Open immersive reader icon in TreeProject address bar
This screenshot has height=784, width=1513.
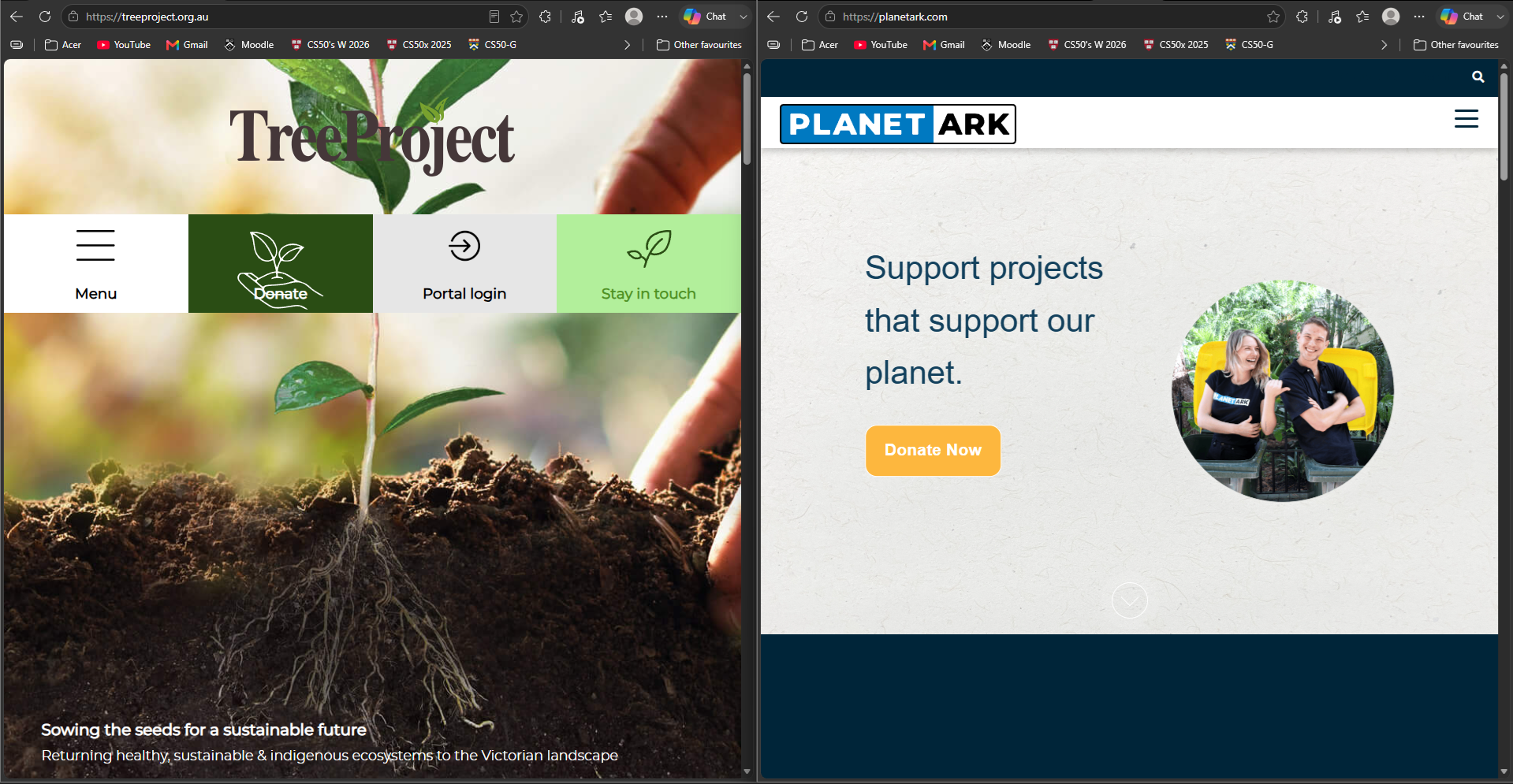(494, 17)
